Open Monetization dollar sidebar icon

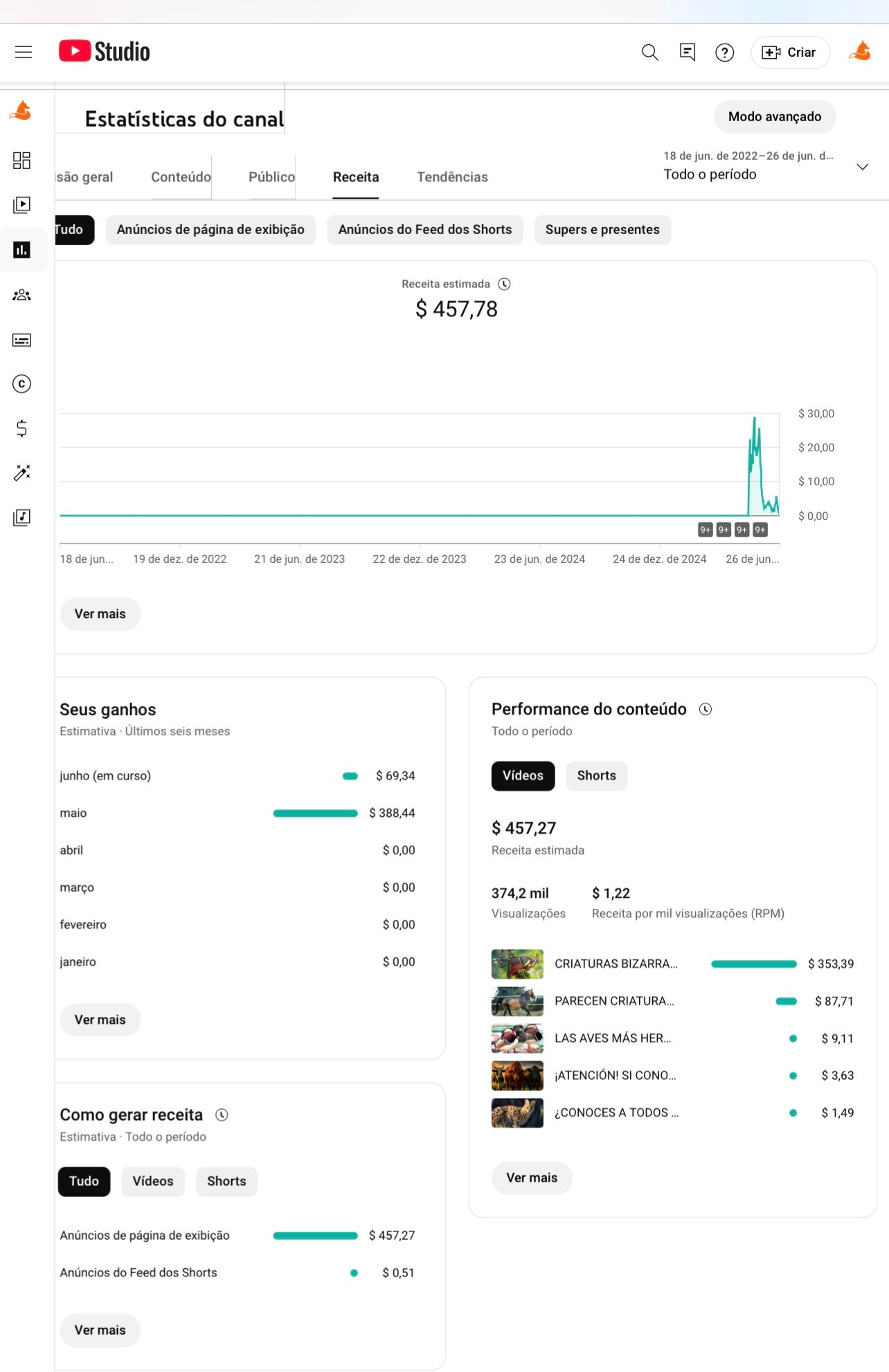click(x=22, y=428)
